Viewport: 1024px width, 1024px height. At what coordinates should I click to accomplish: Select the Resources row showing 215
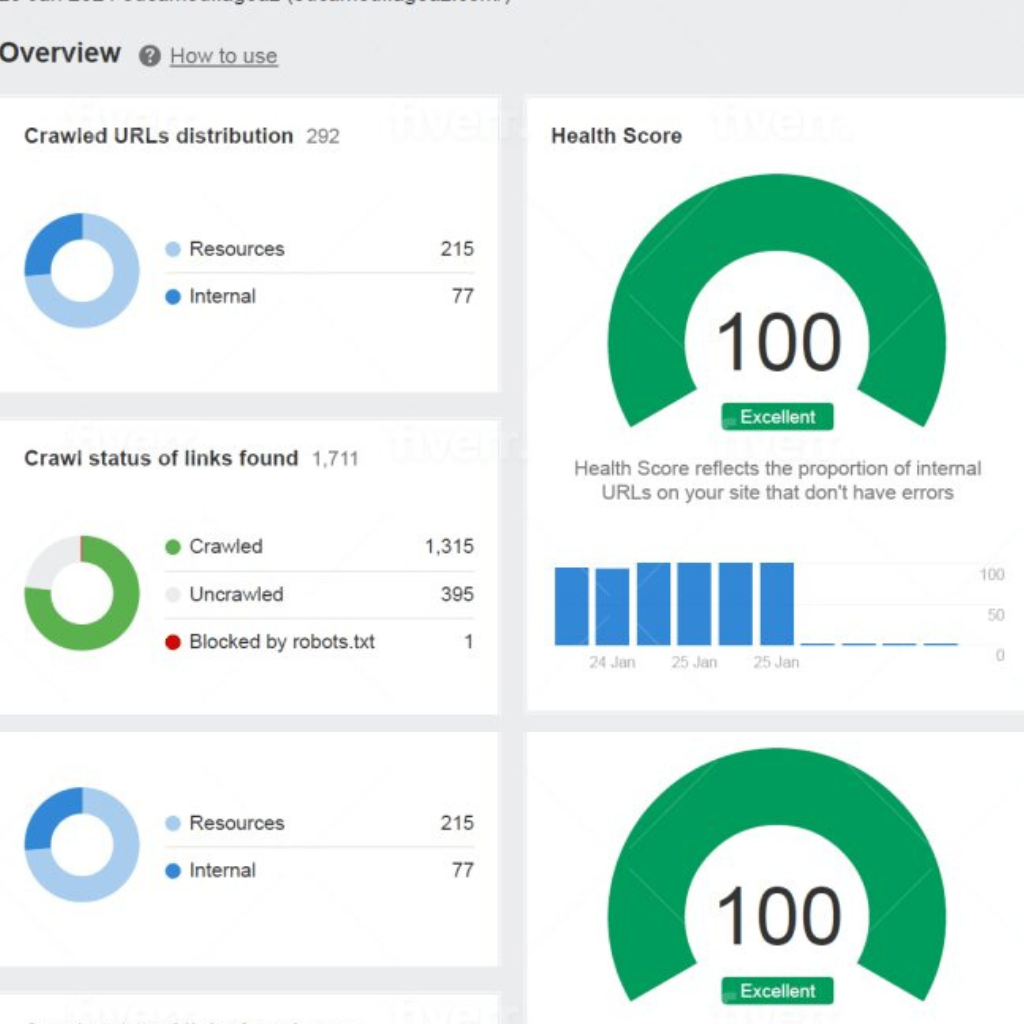pyautogui.click(x=319, y=249)
